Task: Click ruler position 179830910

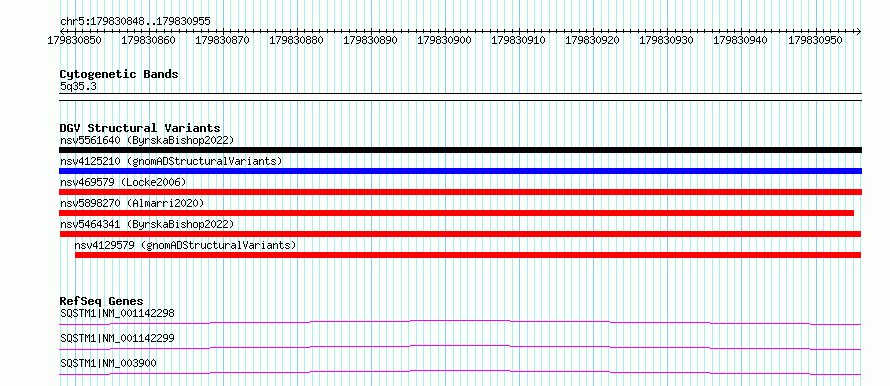Action: tap(518, 40)
